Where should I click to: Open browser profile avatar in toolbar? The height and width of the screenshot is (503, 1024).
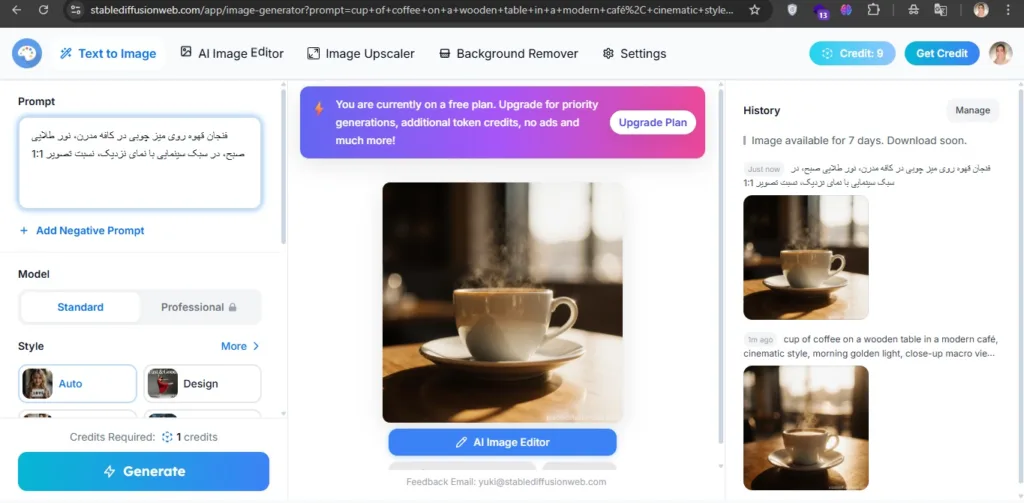point(981,10)
